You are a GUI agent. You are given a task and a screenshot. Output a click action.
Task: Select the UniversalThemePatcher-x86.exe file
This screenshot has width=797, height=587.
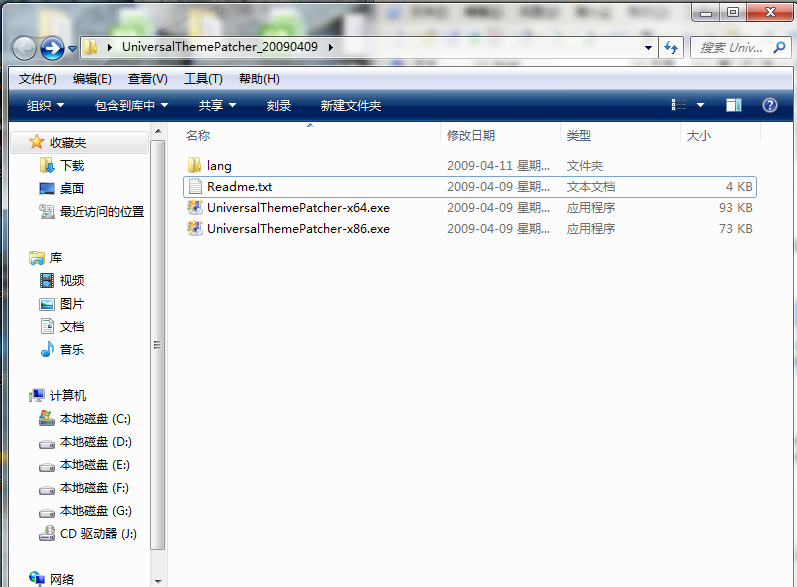tap(297, 229)
